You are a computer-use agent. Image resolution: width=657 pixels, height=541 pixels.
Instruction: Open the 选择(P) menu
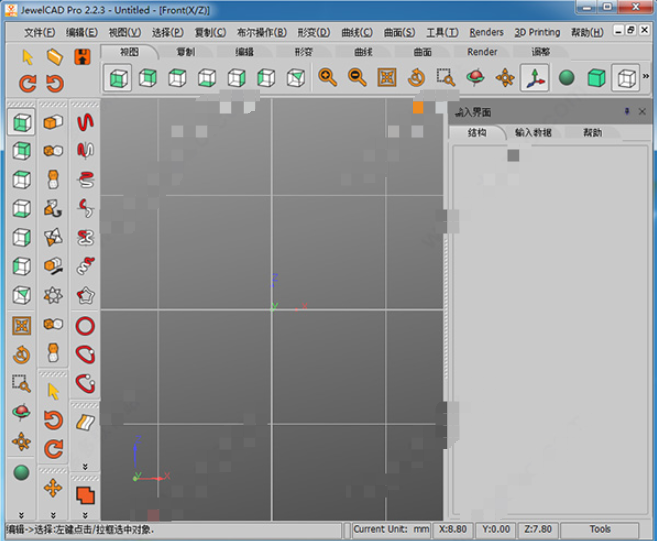(168, 32)
